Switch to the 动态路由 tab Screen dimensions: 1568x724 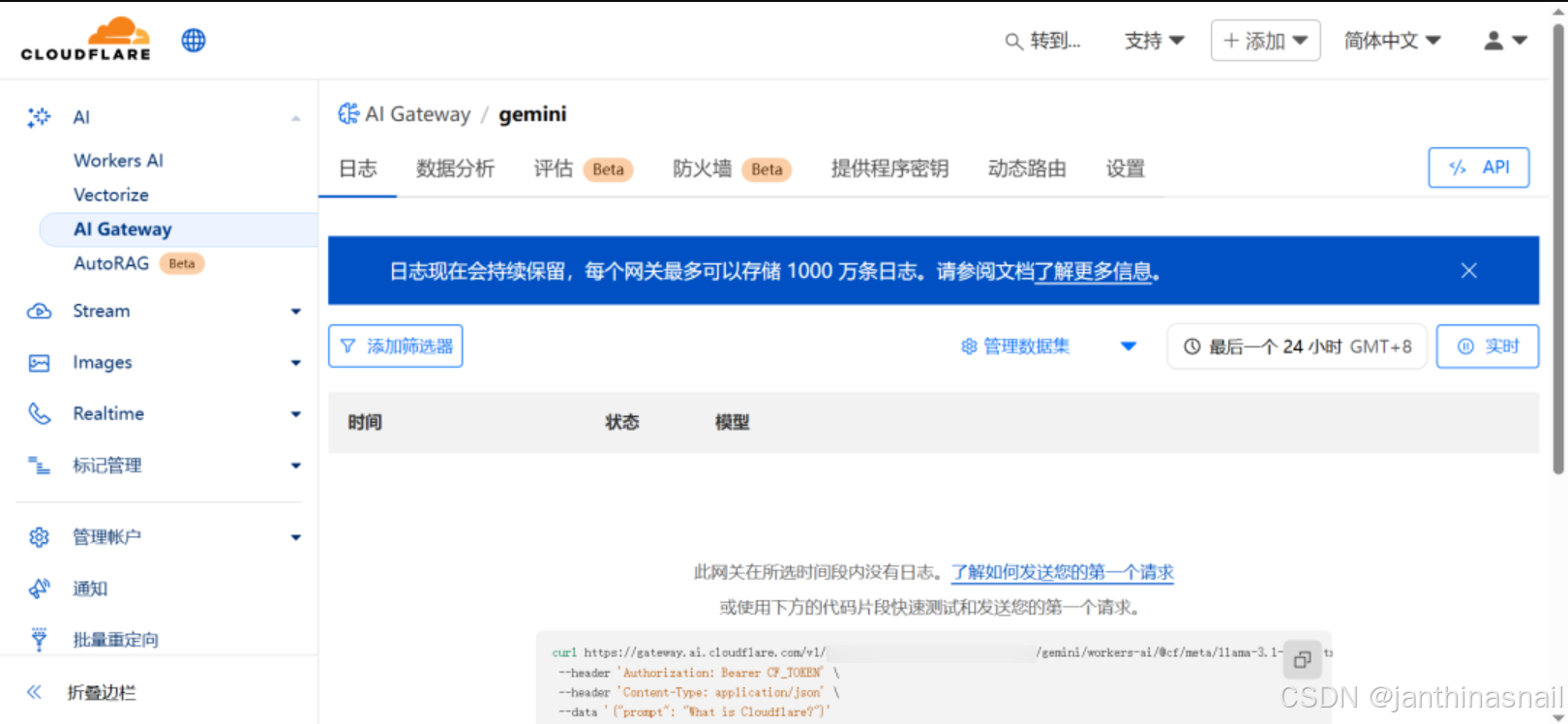1027,168
